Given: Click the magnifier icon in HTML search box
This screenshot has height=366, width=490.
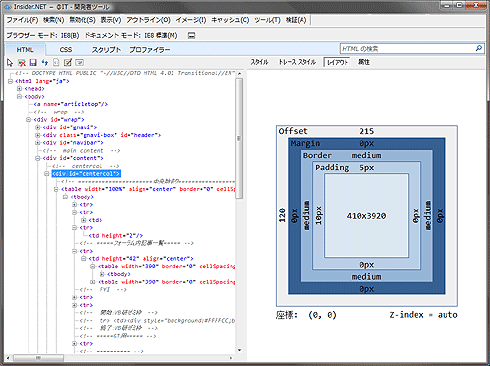Looking at the screenshot, I should pos(479,48).
